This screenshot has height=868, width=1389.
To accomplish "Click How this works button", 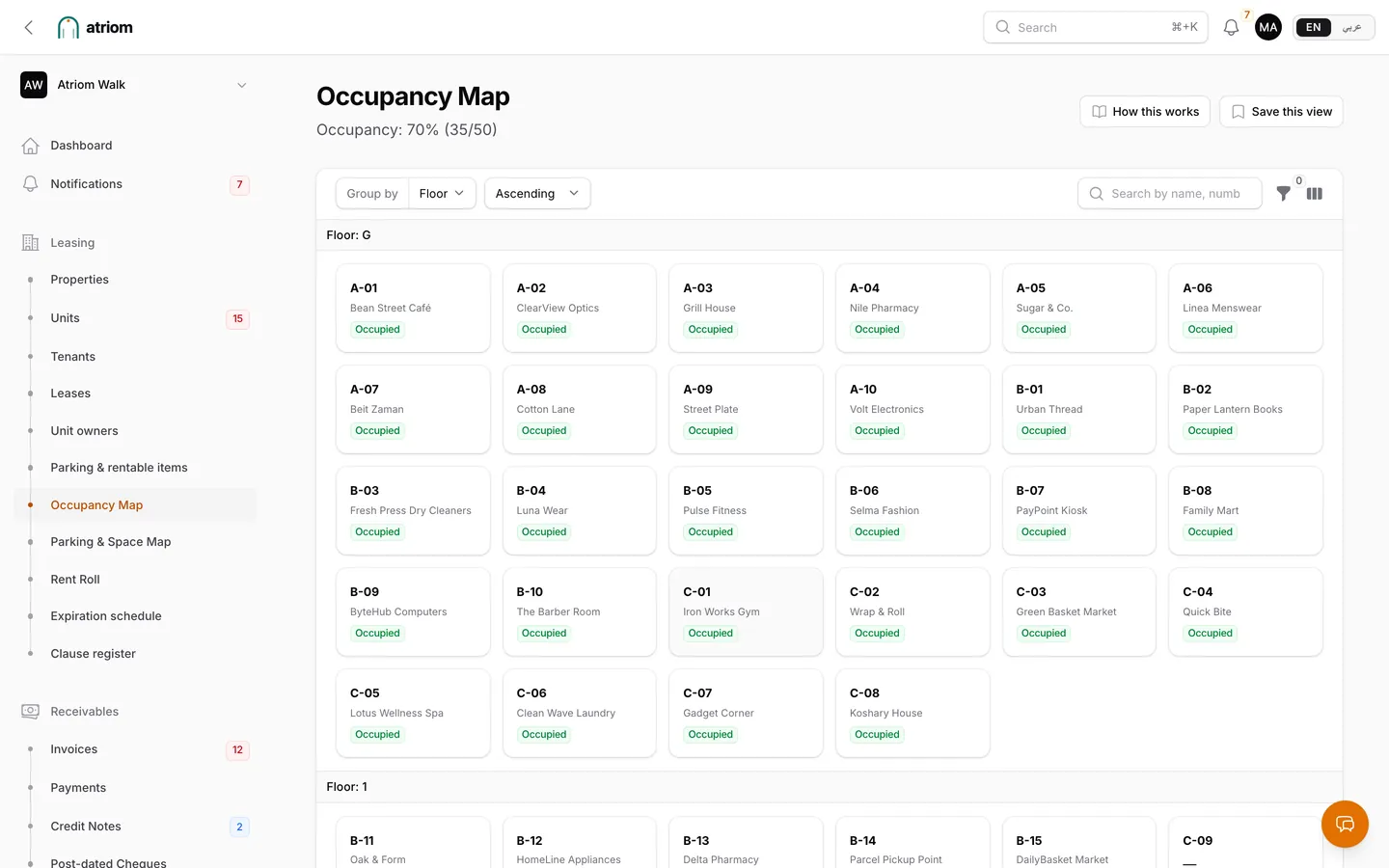I will tap(1145, 112).
